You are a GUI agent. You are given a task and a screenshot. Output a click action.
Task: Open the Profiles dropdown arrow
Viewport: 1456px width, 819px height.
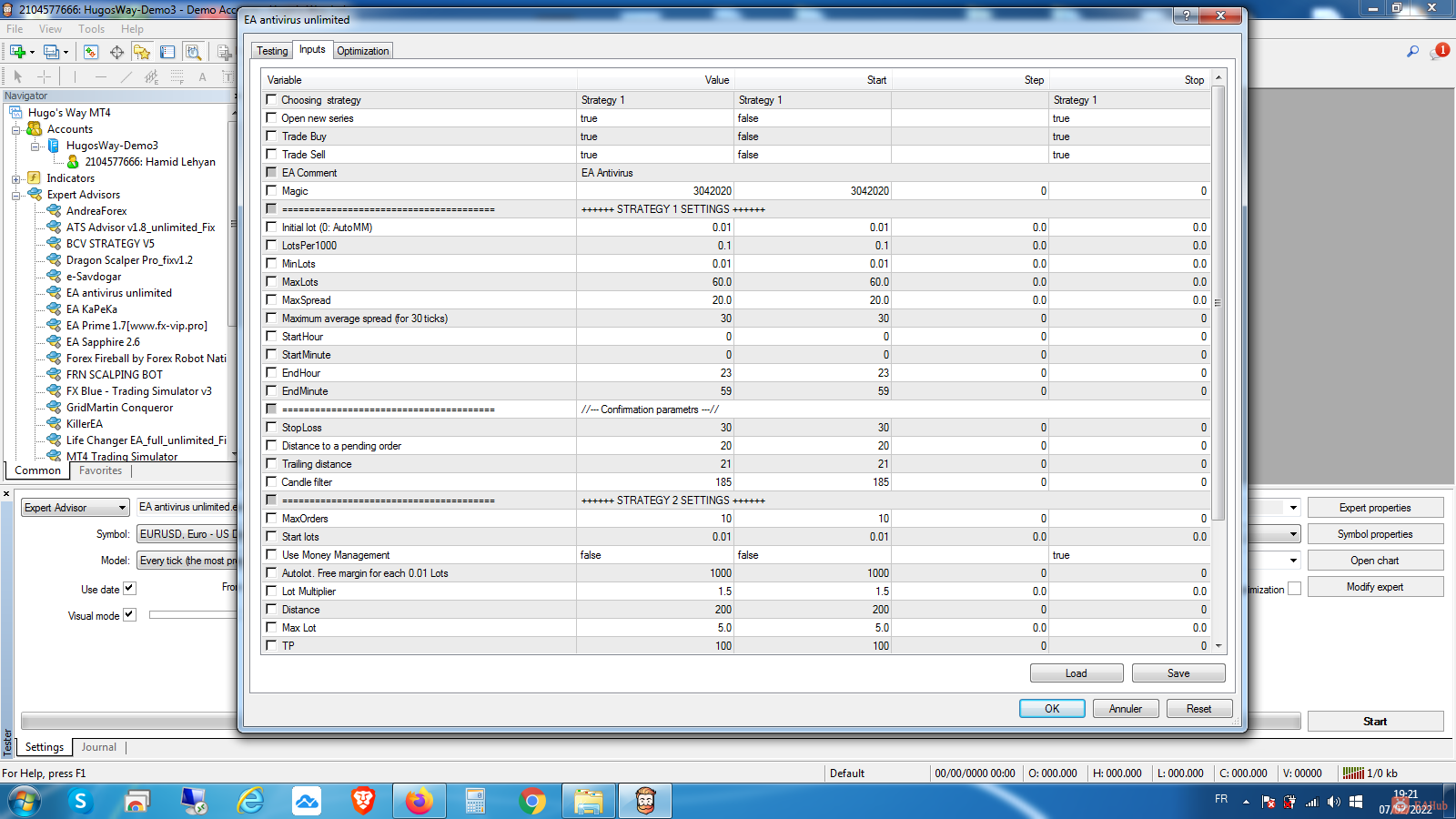(66, 53)
